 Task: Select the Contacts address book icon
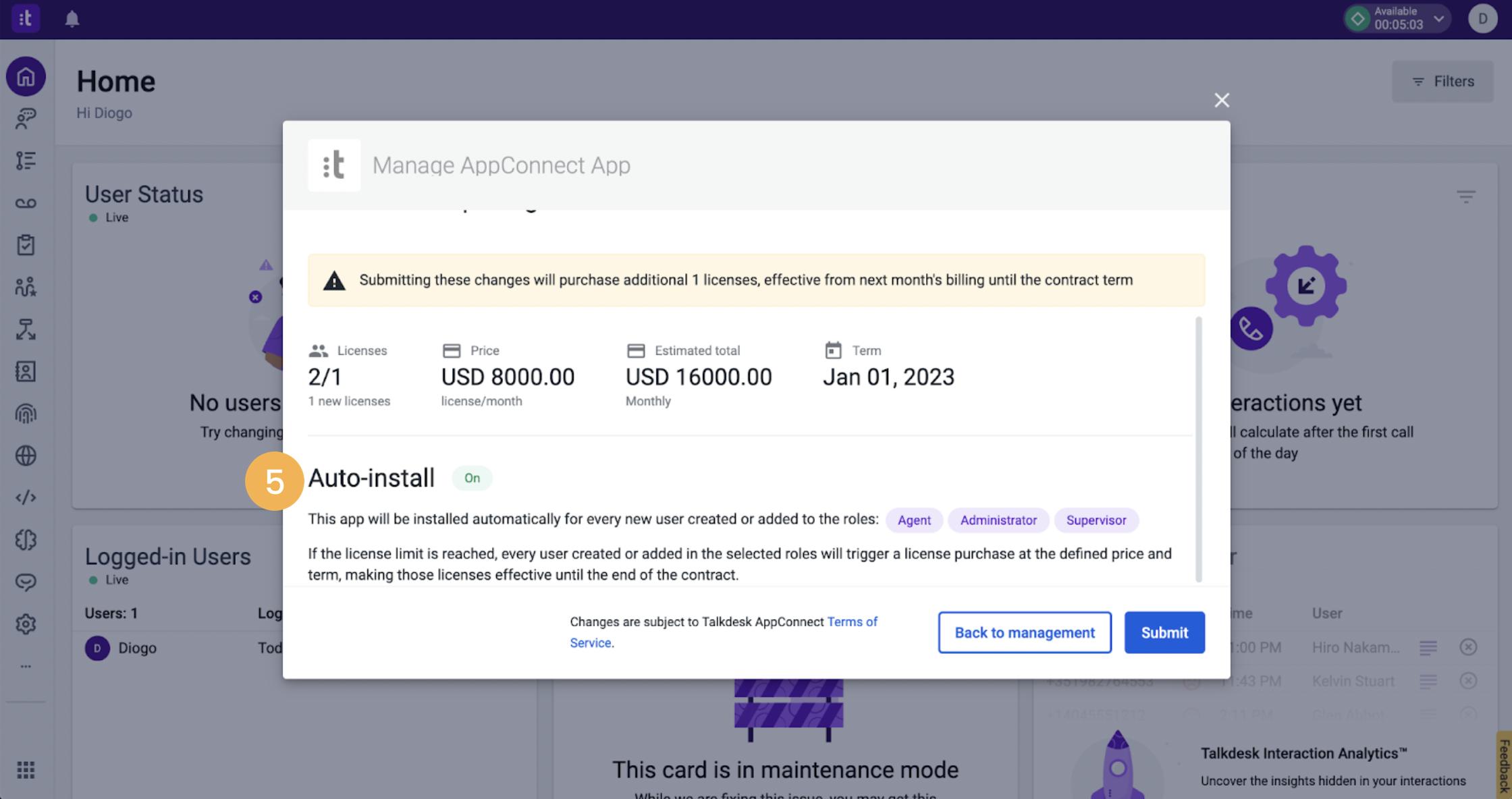point(26,371)
